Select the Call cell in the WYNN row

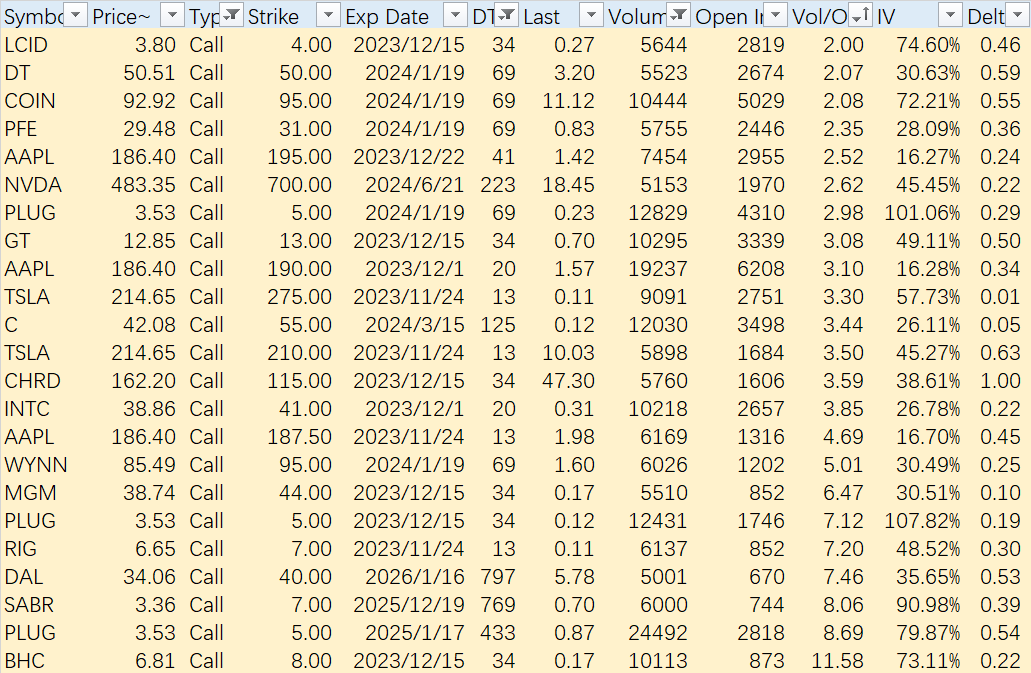206,465
